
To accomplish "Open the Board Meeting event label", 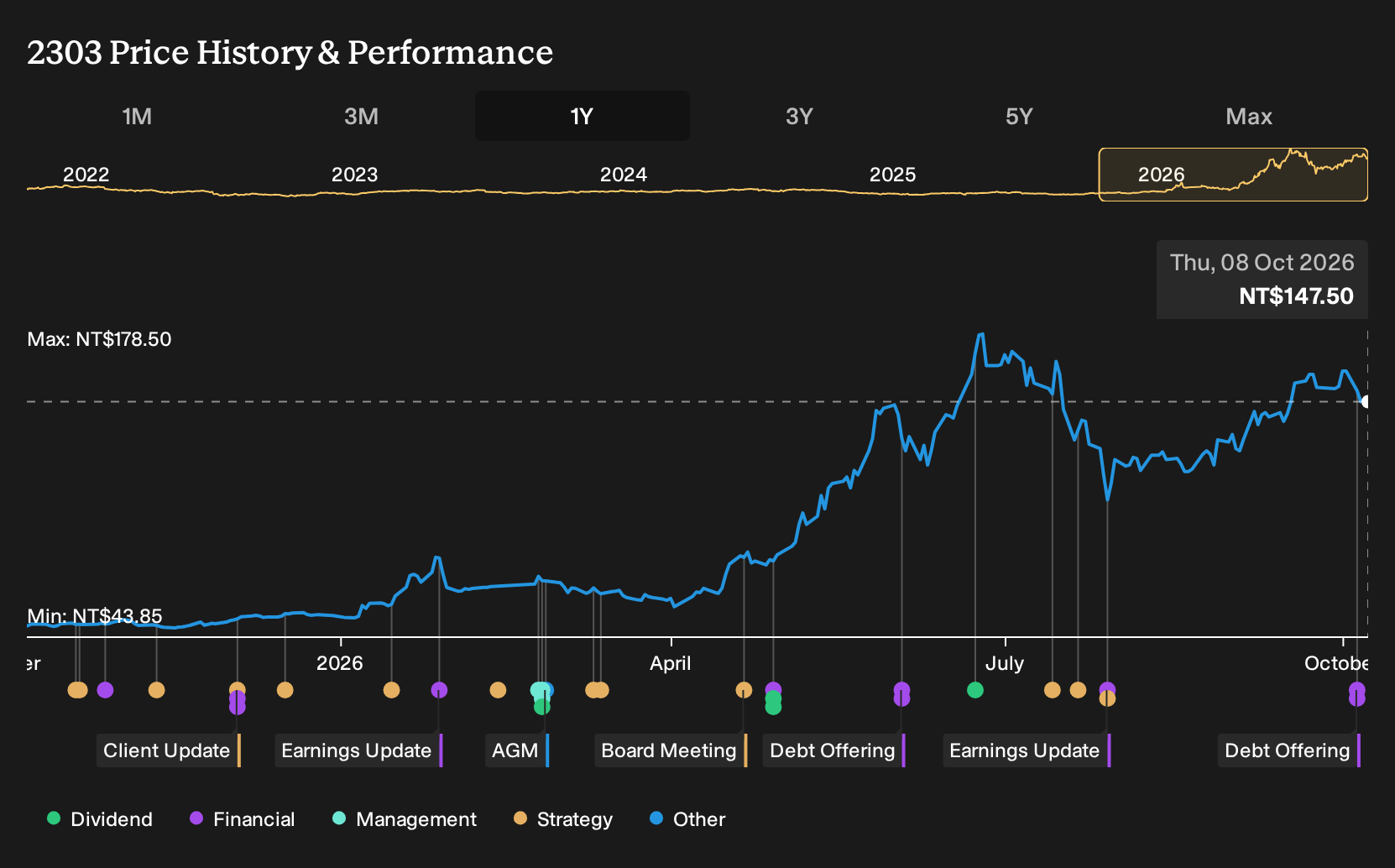I will point(671,750).
